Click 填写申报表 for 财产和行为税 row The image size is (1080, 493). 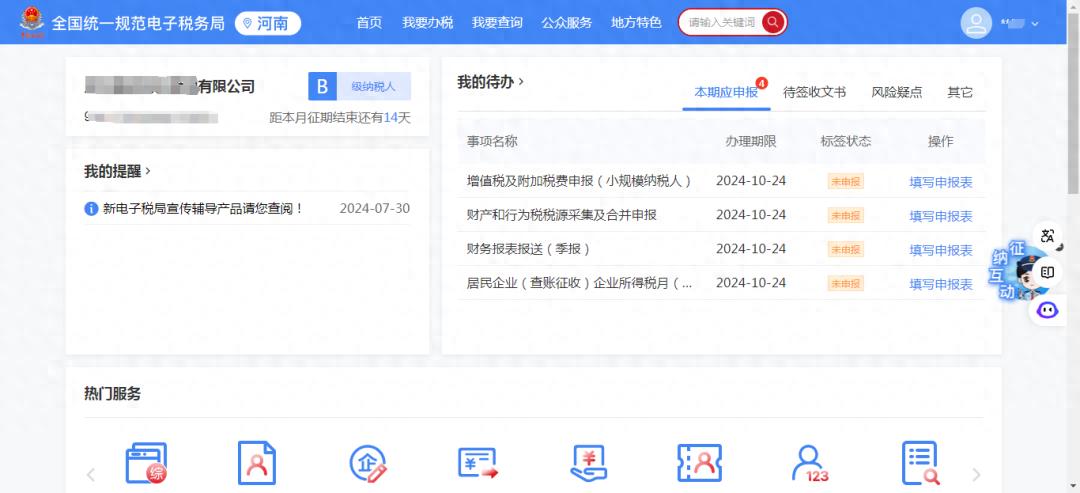pyautogui.click(x=941, y=216)
